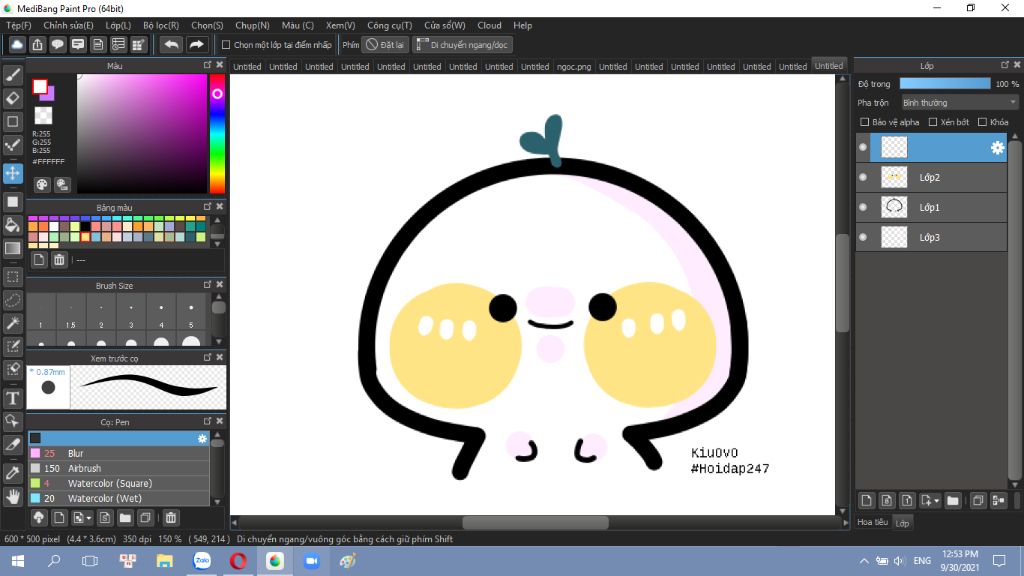Undock the Lớp layer panel
The height and width of the screenshot is (576, 1024).
1005,65
